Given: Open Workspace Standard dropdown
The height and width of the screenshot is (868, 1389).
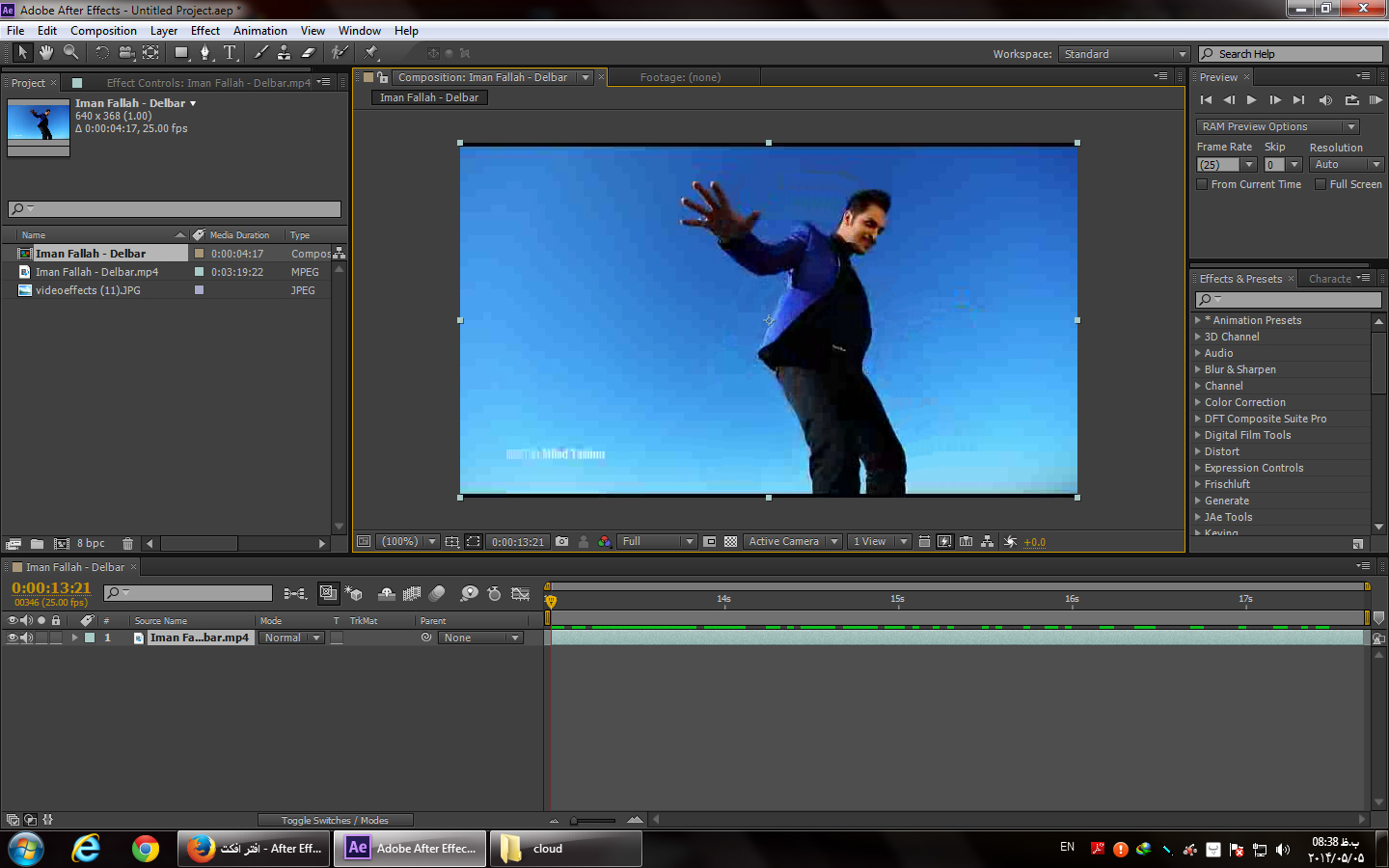Looking at the screenshot, I should [x=1124, y=54].
